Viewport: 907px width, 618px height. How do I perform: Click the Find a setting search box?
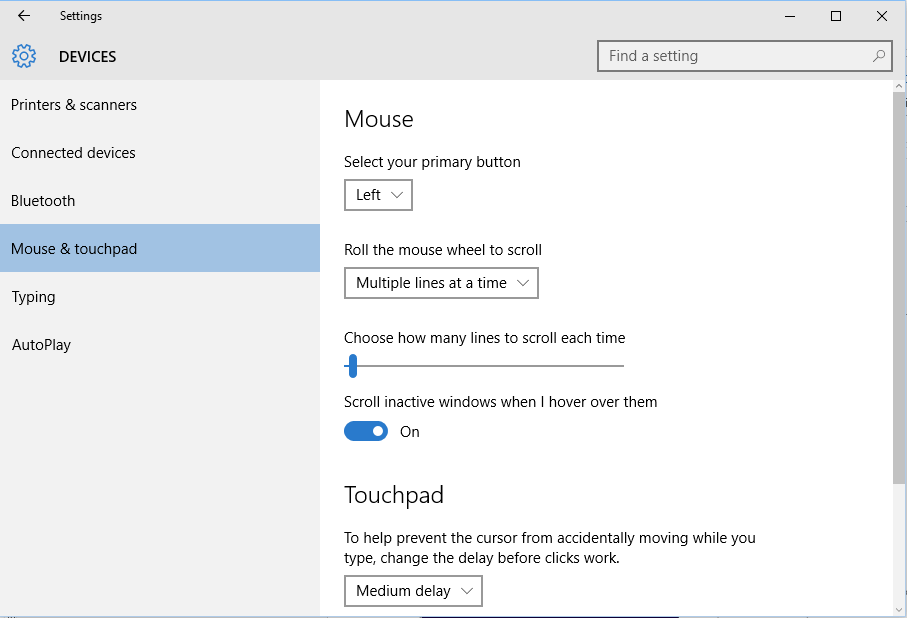point(744,56)
